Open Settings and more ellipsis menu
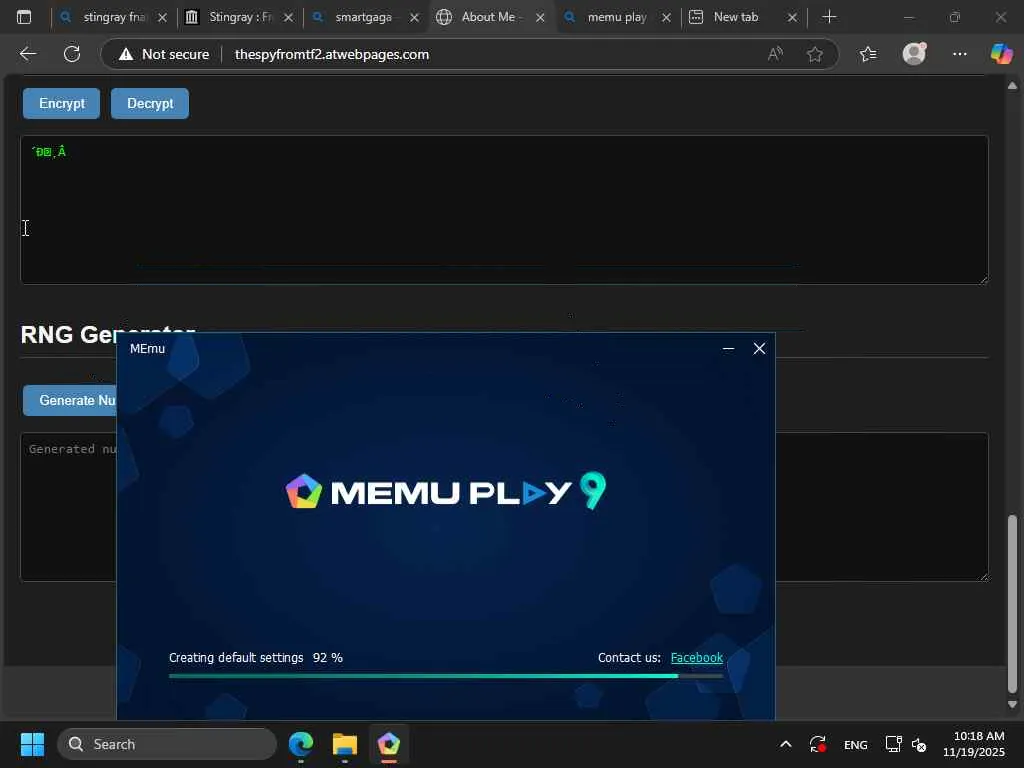Viewport: 1024px width, 768px height. [x=959, y=54]
